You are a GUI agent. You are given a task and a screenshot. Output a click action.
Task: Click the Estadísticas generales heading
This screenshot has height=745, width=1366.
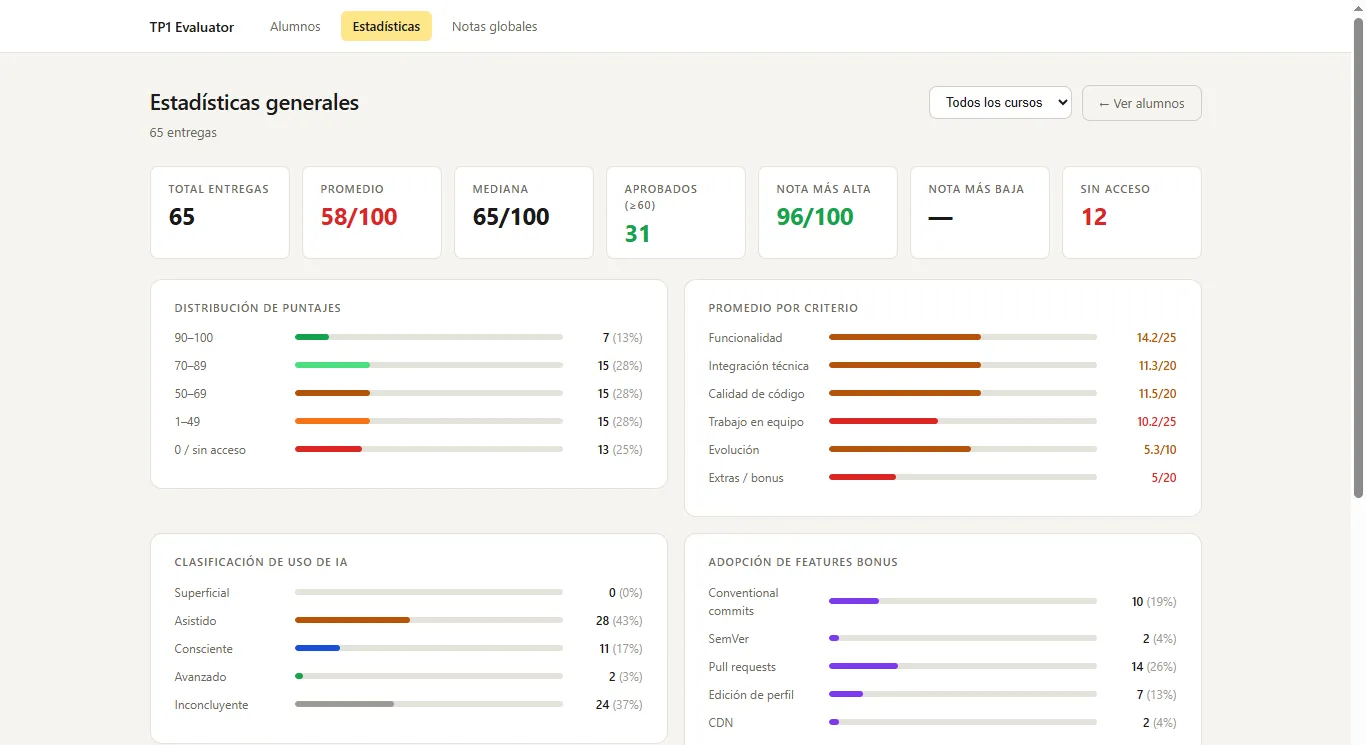coord(254,102)
